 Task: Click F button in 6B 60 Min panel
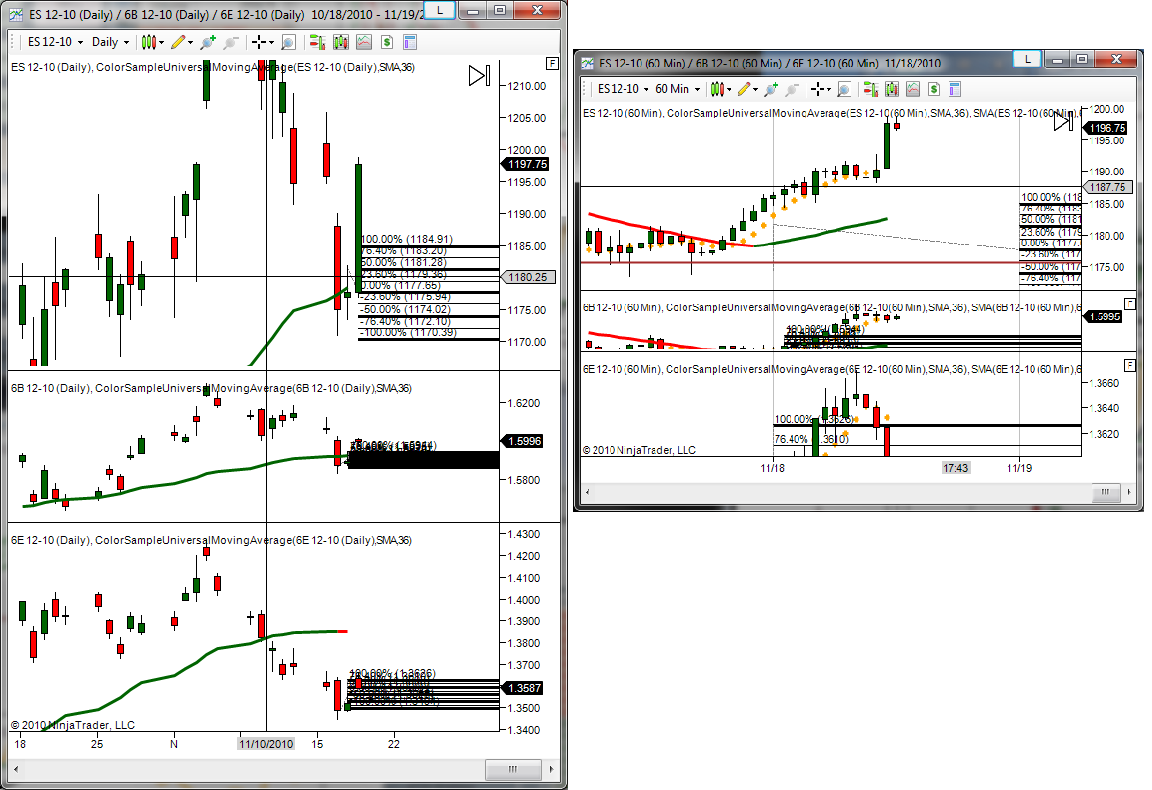(1130, 304)
